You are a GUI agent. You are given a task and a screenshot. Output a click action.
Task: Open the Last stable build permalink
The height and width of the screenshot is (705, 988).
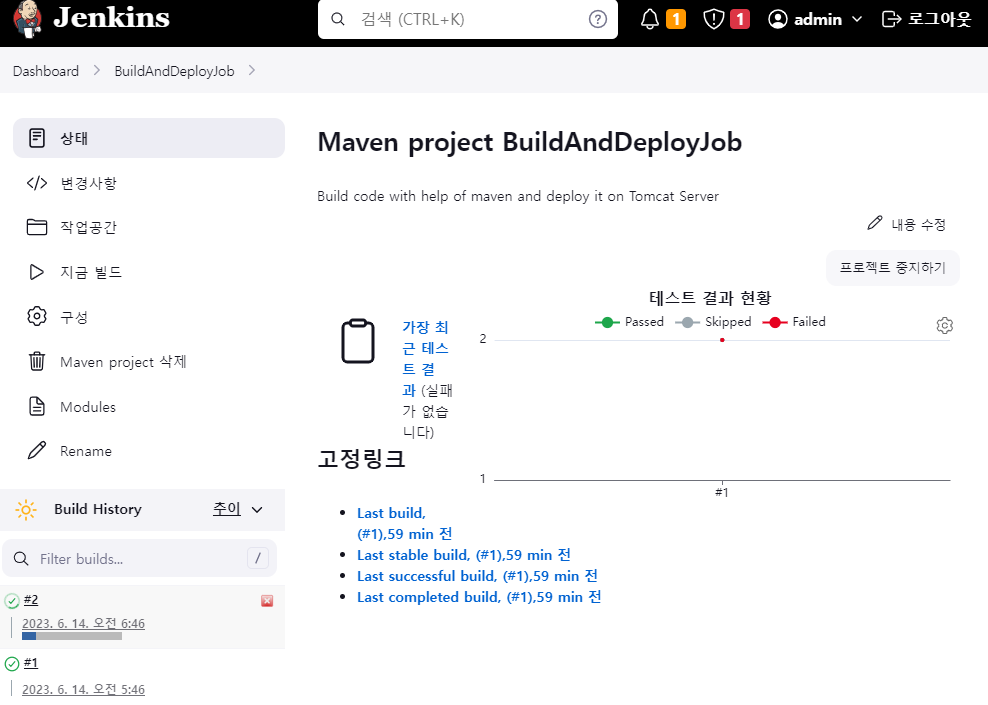click(x=464, y=555)
